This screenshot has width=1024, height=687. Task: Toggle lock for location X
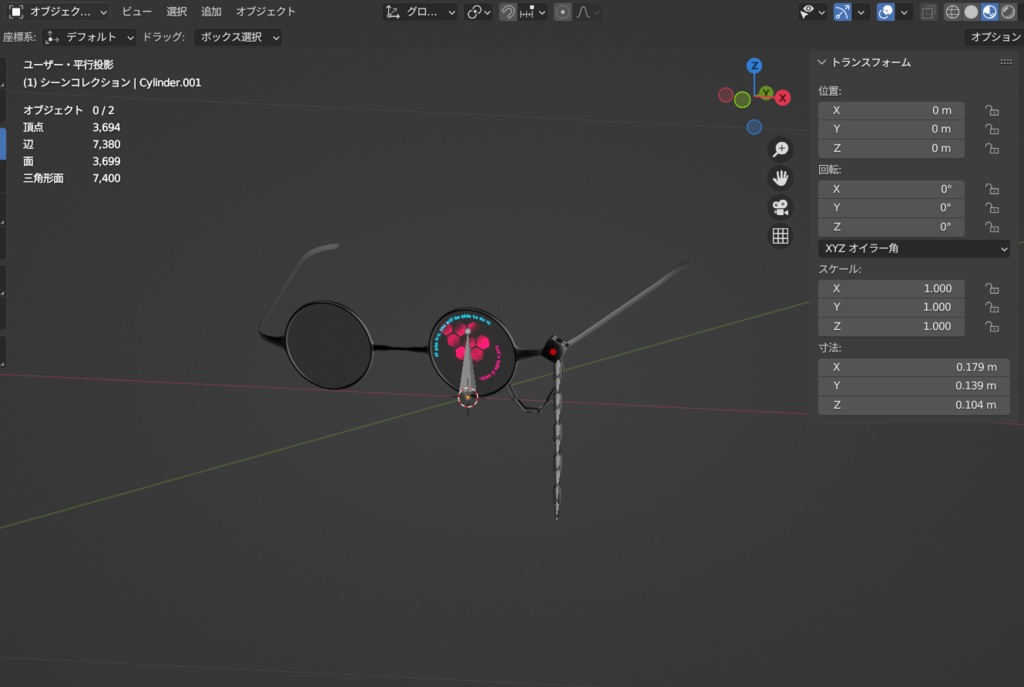(x=992, y=110)
